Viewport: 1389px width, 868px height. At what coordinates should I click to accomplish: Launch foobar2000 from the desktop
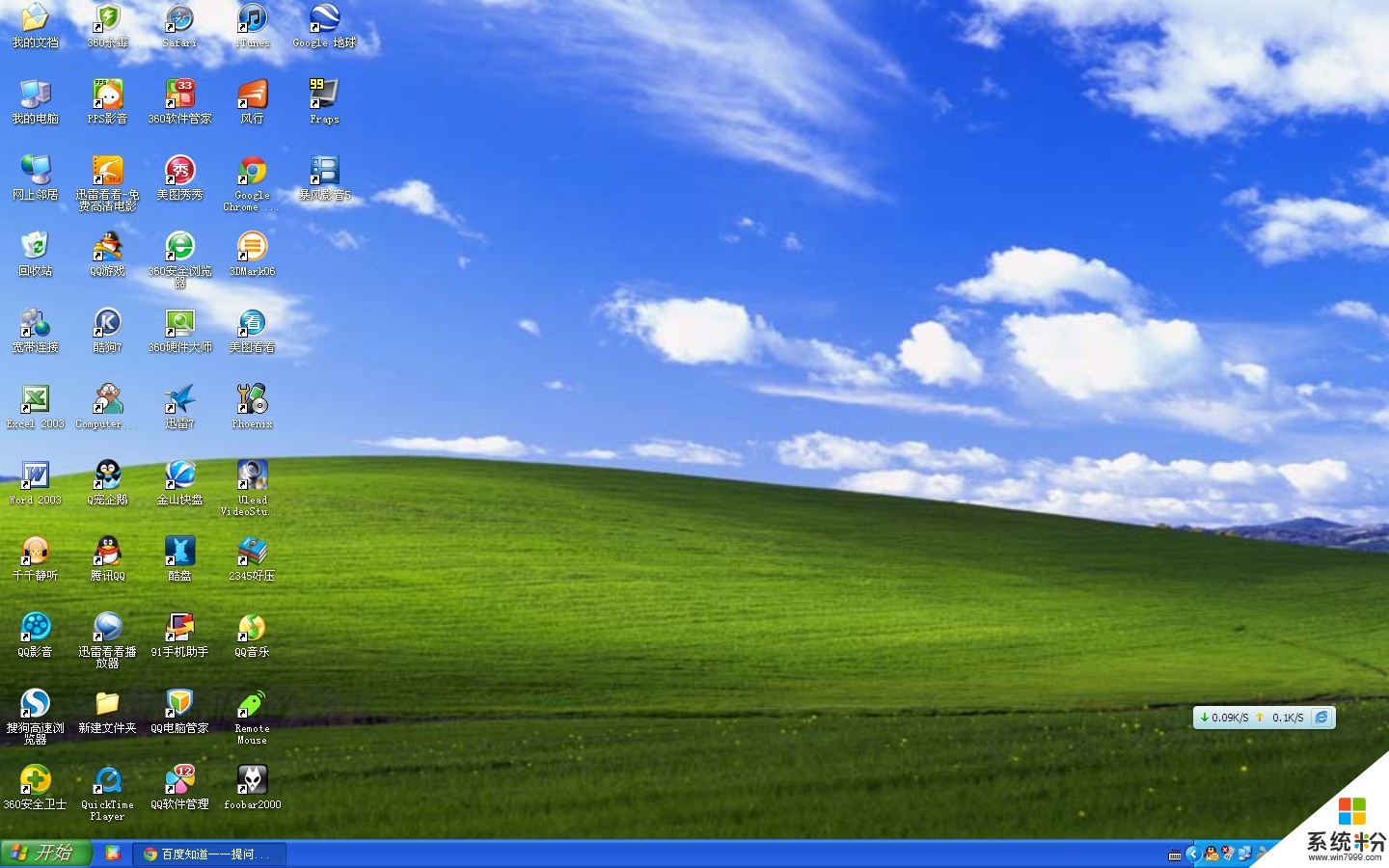coord(252,780)
